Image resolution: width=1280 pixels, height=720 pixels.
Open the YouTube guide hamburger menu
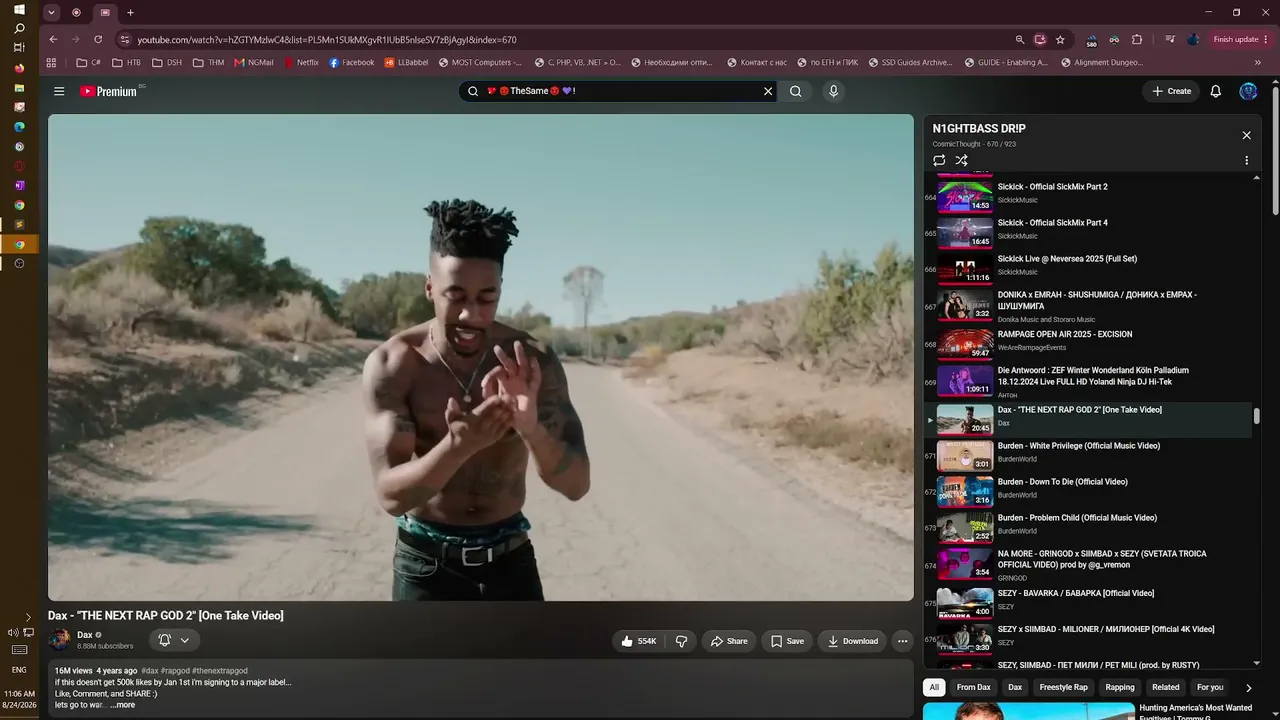point(59,91)
